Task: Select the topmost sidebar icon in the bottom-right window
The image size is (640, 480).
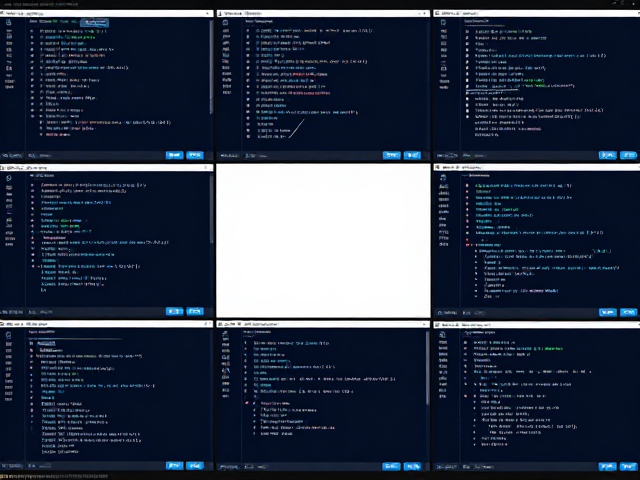Action: tap(442, 335)
